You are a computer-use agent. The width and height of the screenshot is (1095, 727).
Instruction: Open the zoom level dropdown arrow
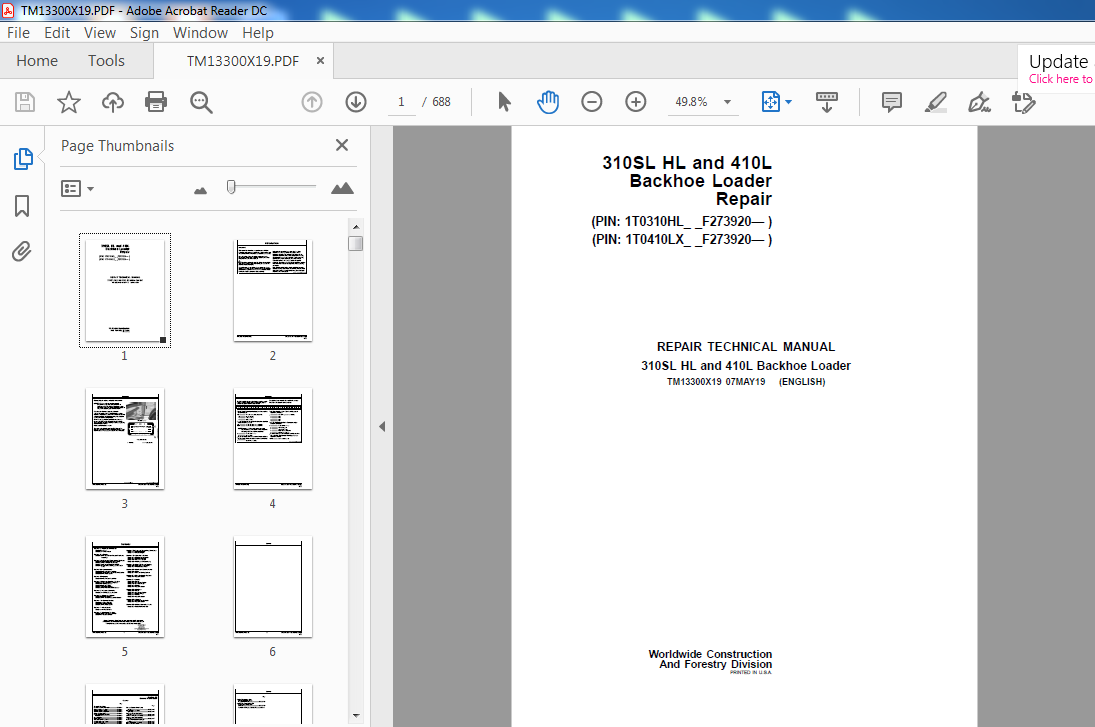pyautogui.click(x=727, y=102)
